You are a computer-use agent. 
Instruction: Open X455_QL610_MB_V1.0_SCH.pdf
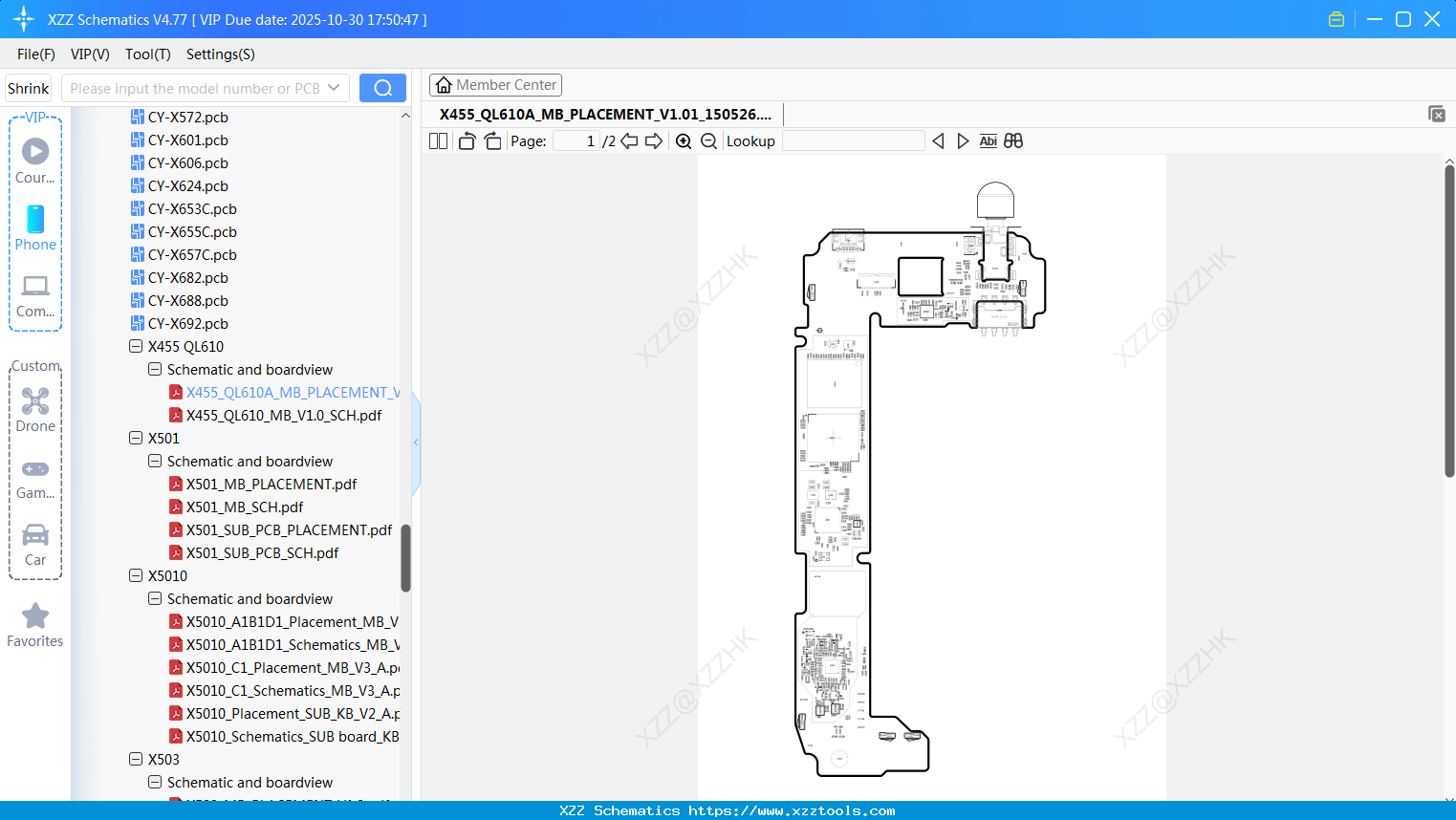284,415
